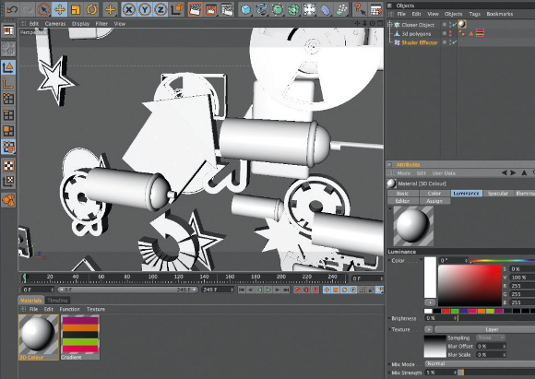Open the array modeling objects icon
Viewport: 535px width, 379px height.
click(x=293, y=9)
